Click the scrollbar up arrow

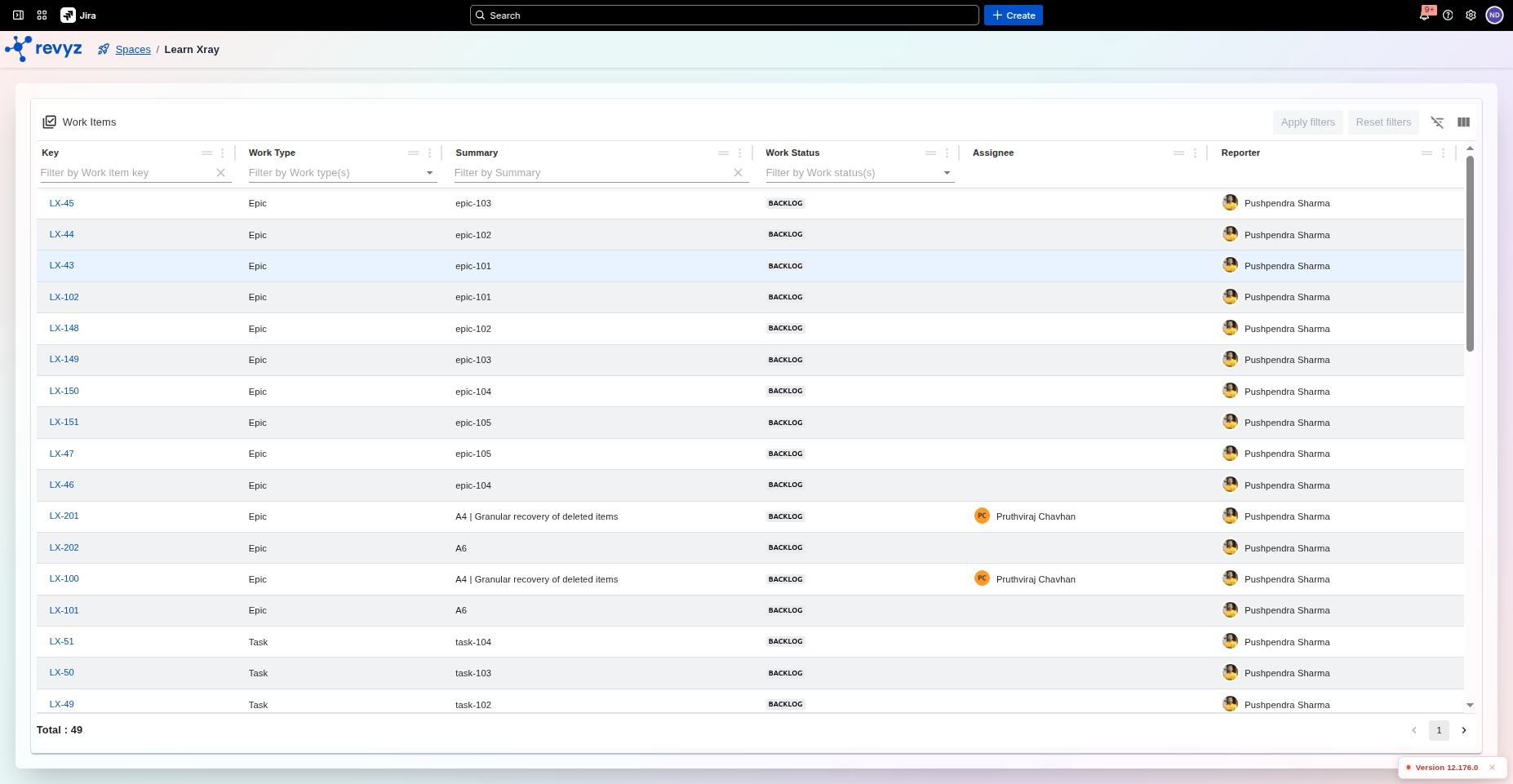1470,148
